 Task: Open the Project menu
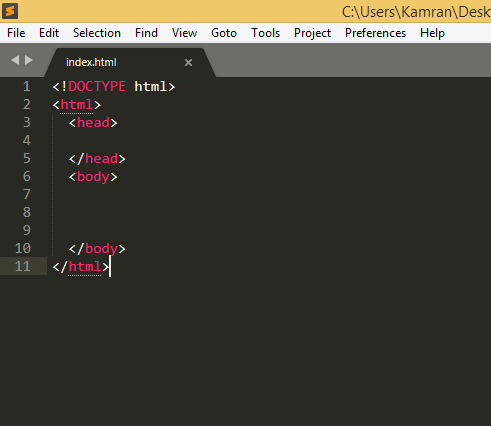pyautogui.click(x=312, y=33)
